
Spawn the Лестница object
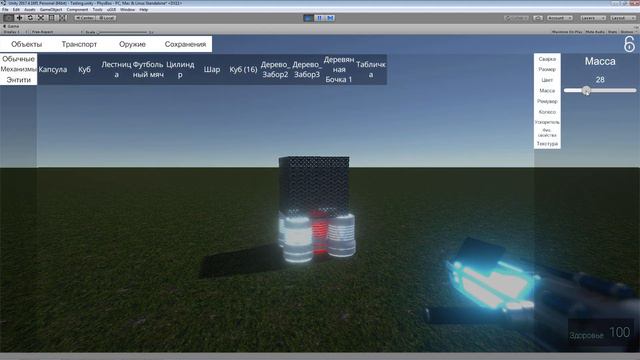pyautogui.click(x=116, y=69)
